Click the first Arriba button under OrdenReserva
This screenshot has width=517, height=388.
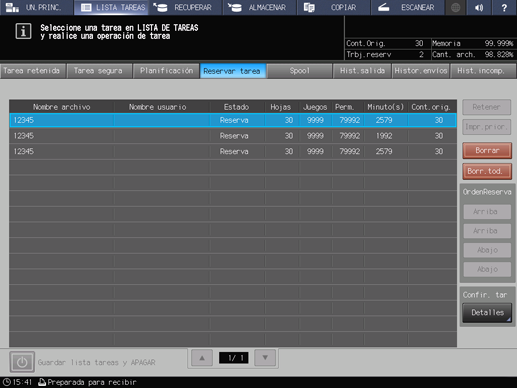coord(487,212)
